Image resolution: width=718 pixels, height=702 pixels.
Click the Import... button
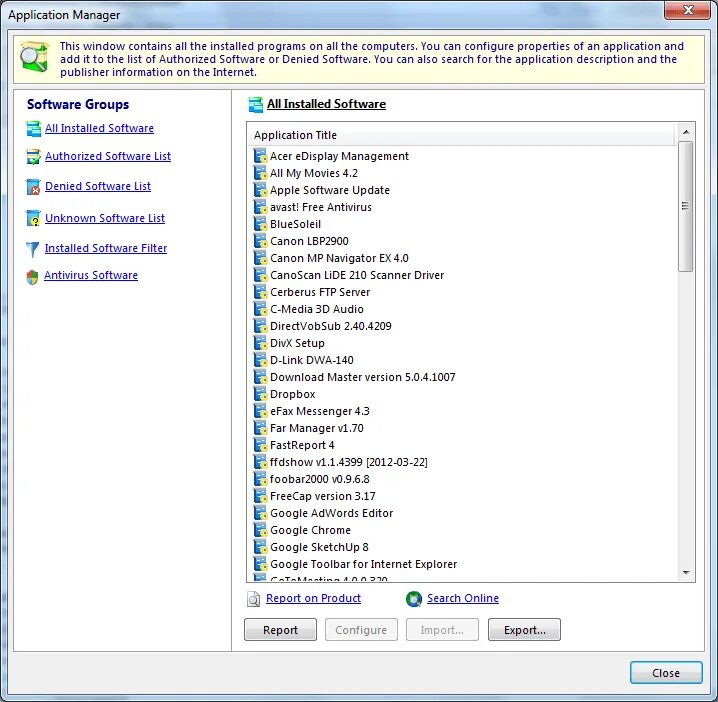point(442,630)
